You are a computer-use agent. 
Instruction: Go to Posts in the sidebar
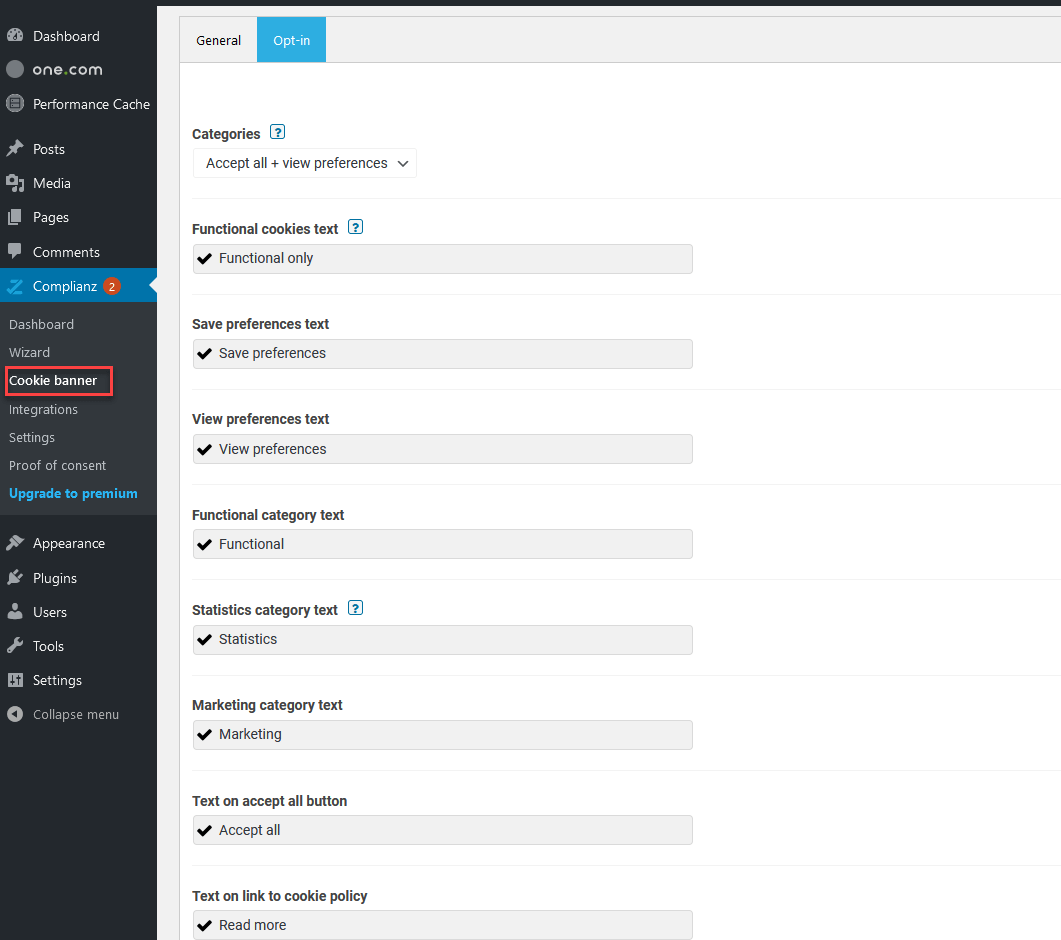click(x=49, y=149)
